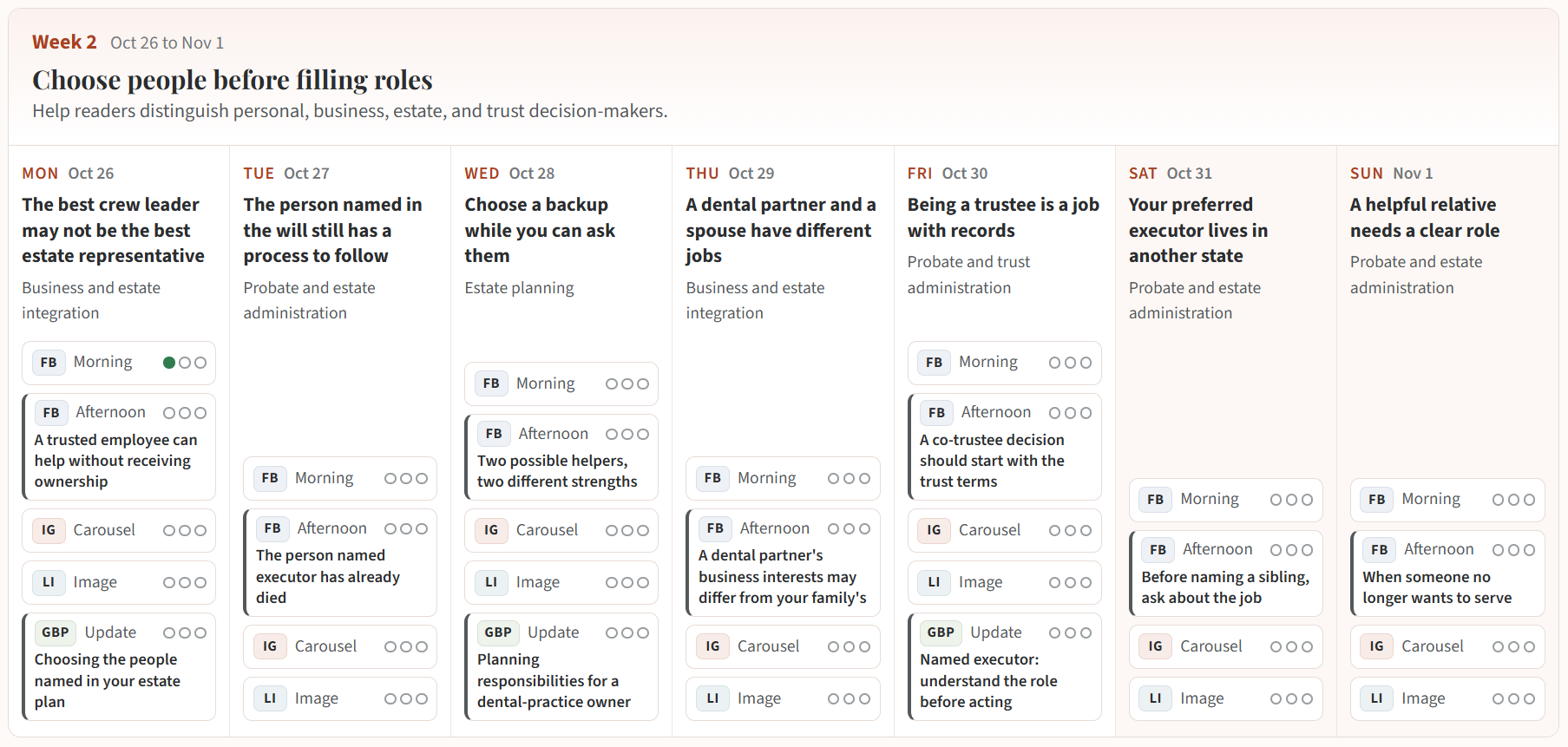
Task: Click "A dental partner's business interests" post title
Action: [783, 576]
